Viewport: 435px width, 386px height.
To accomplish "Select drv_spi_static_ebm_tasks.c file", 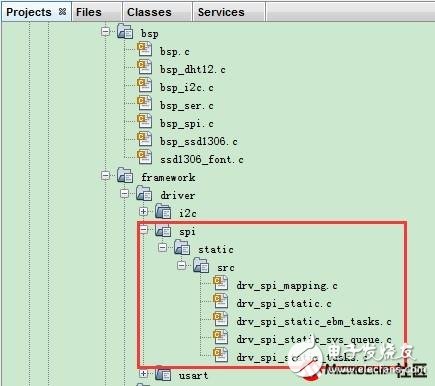I will coord(314,321).
